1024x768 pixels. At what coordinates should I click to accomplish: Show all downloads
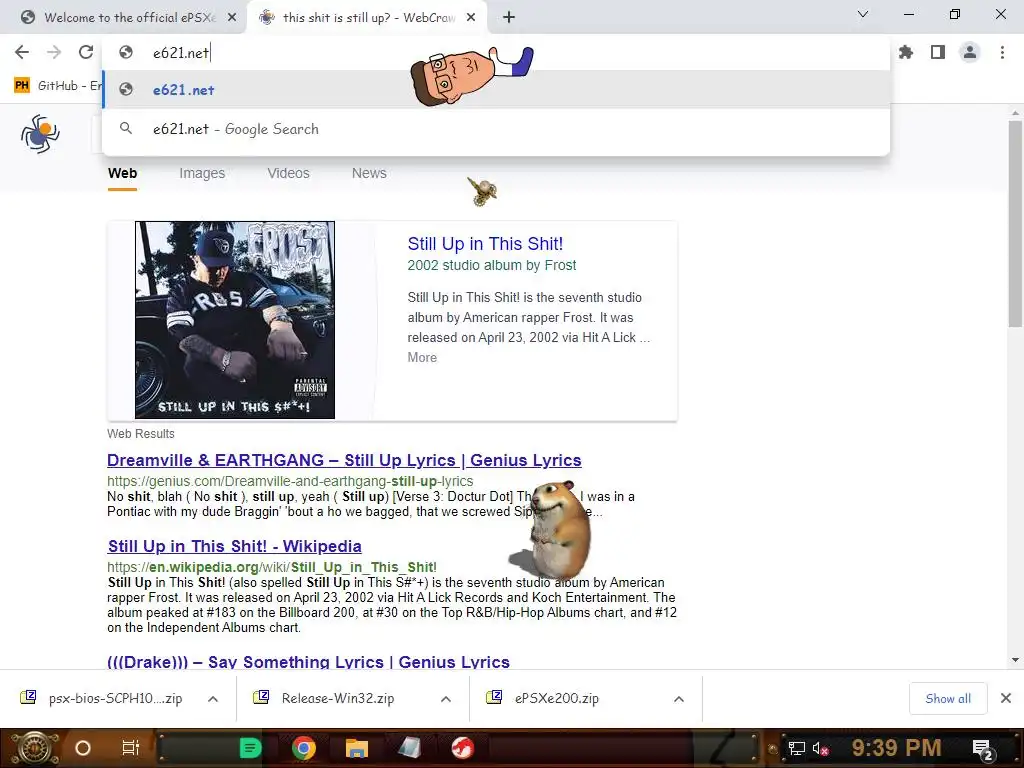(x=948, y=699)
